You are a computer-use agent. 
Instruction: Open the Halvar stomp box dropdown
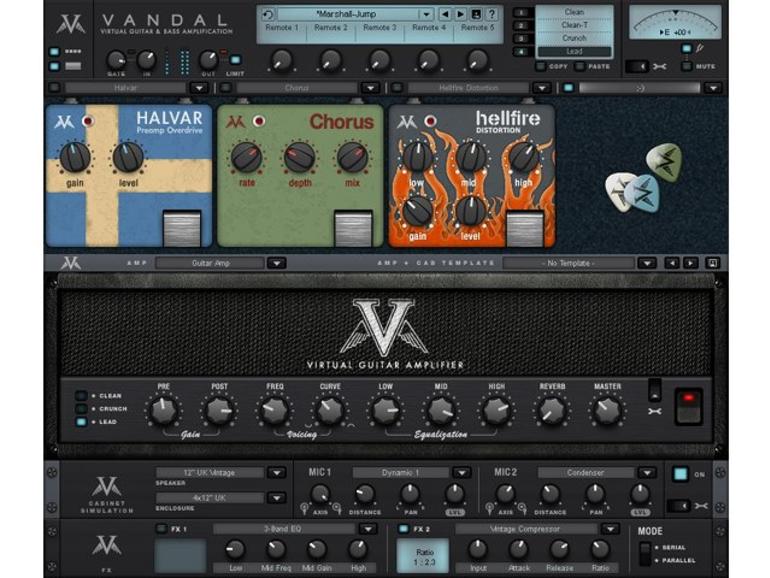199,88
